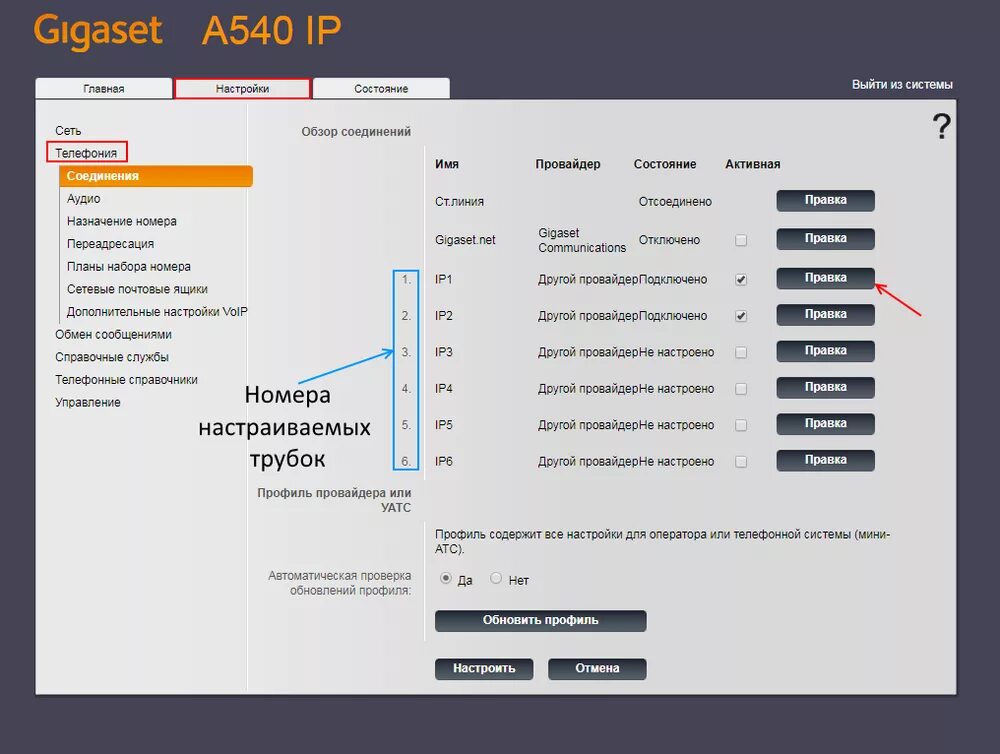Enable IP4 active checkbox
The width and height of the screenshot is (1000, 754).
click(740, 388)
